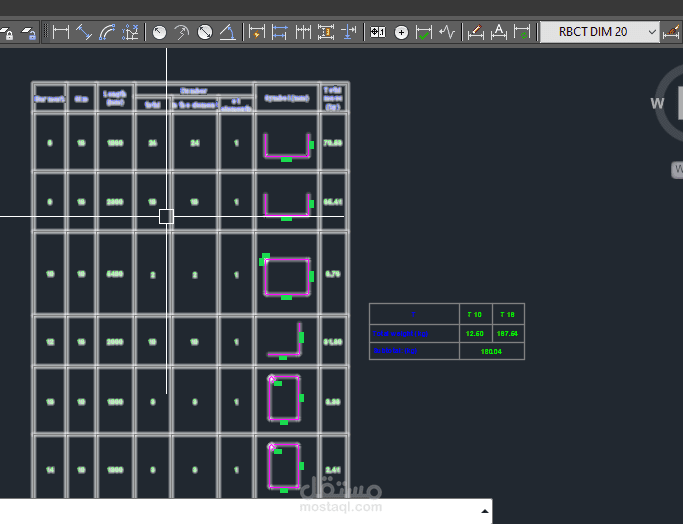Viewport: 683px width, 524px height.
Task: Click the Dimension Space tool
Action: click(326, 32)
